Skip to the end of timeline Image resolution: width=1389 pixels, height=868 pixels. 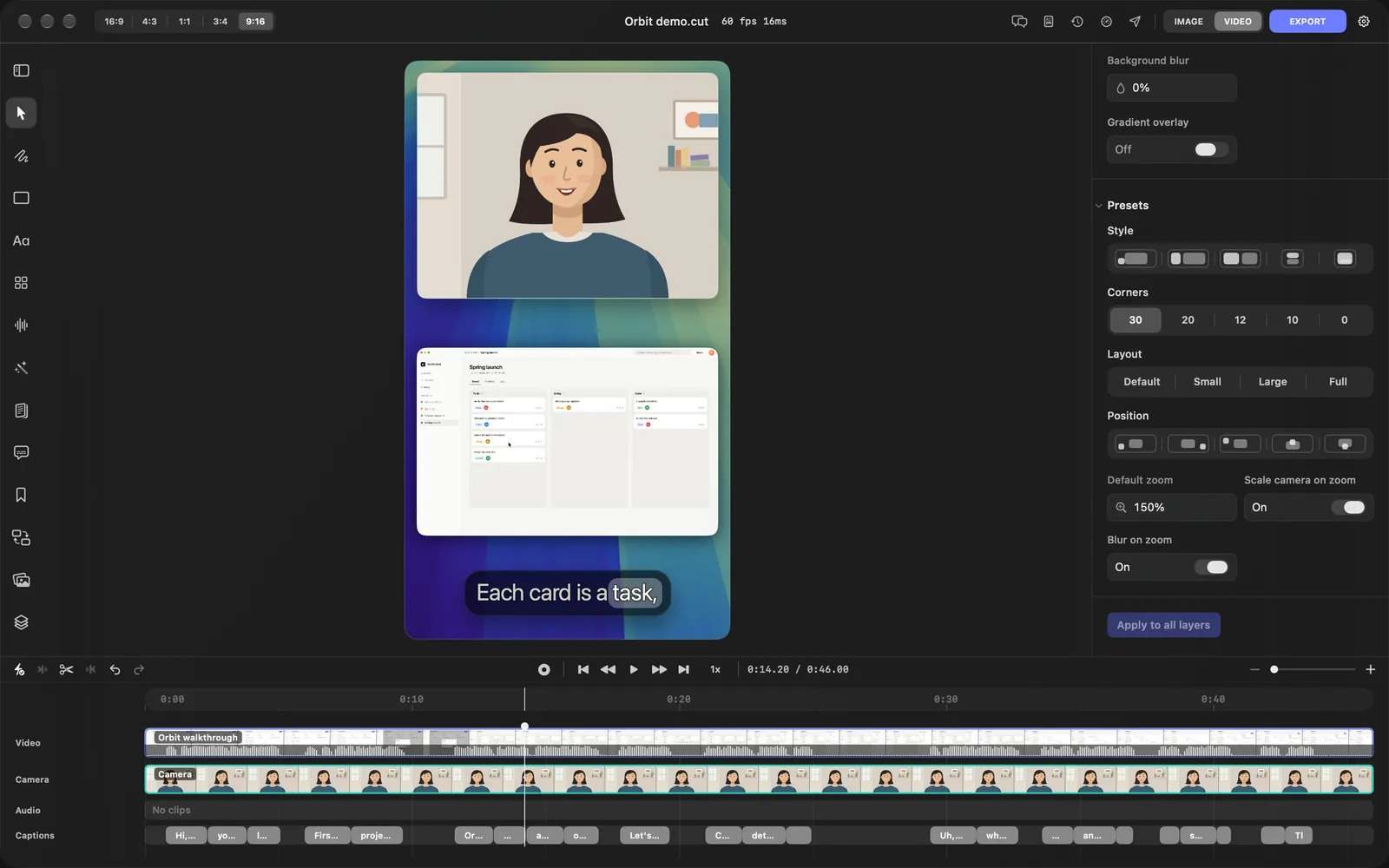click(x=684, y=669)
